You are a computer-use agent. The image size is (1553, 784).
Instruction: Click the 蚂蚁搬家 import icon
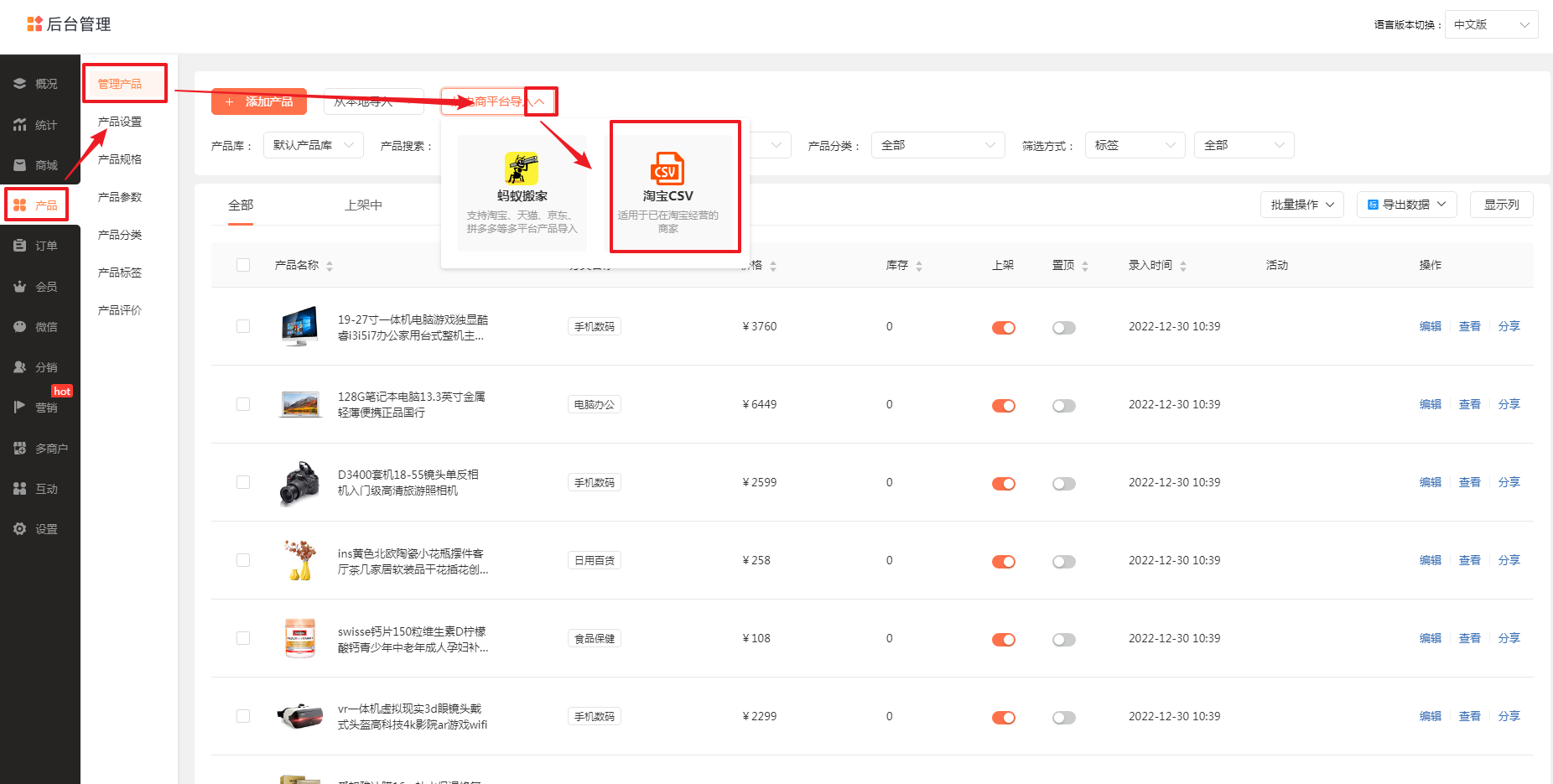coord(522,169)
